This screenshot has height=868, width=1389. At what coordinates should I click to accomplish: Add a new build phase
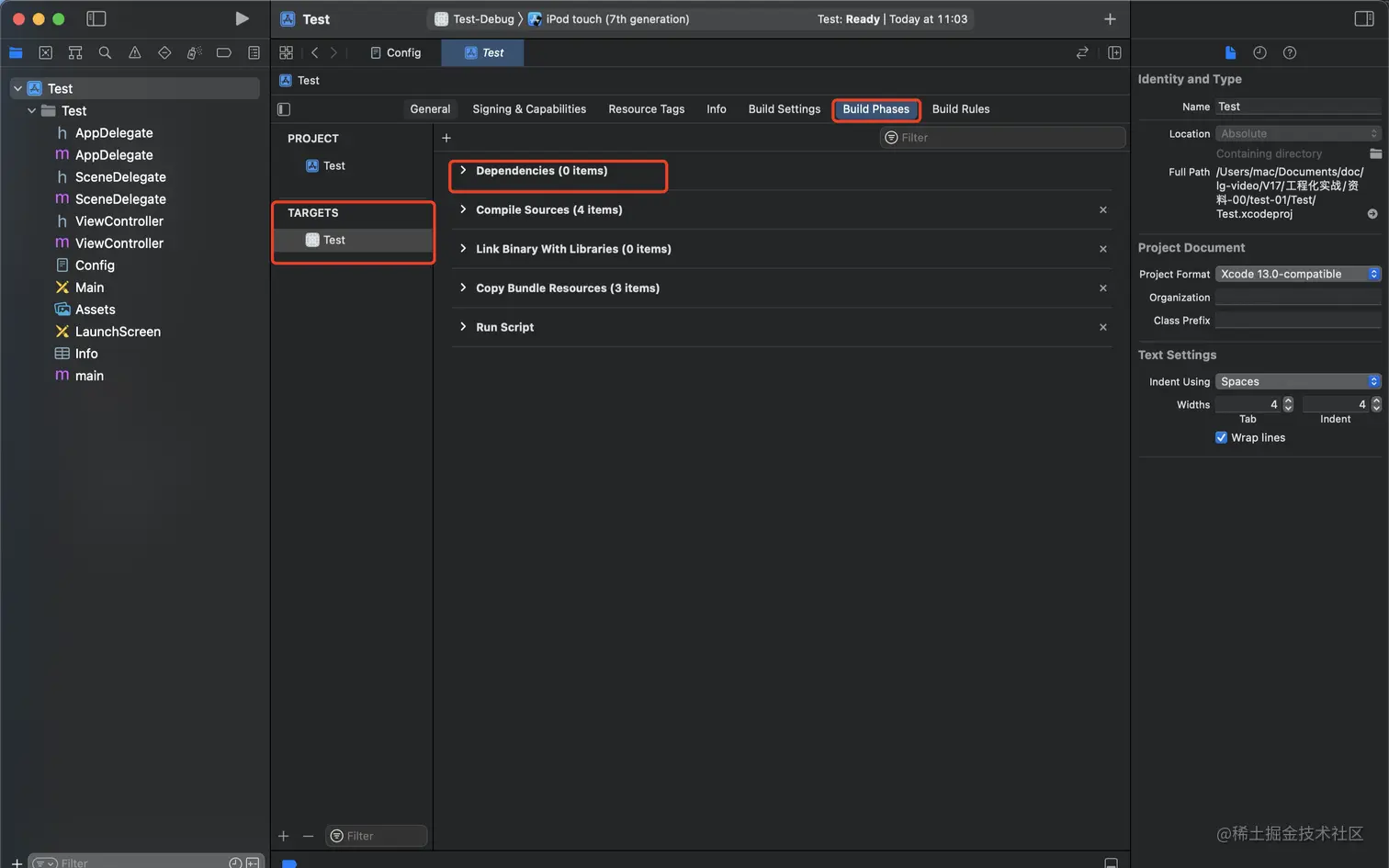pos(446,138)
